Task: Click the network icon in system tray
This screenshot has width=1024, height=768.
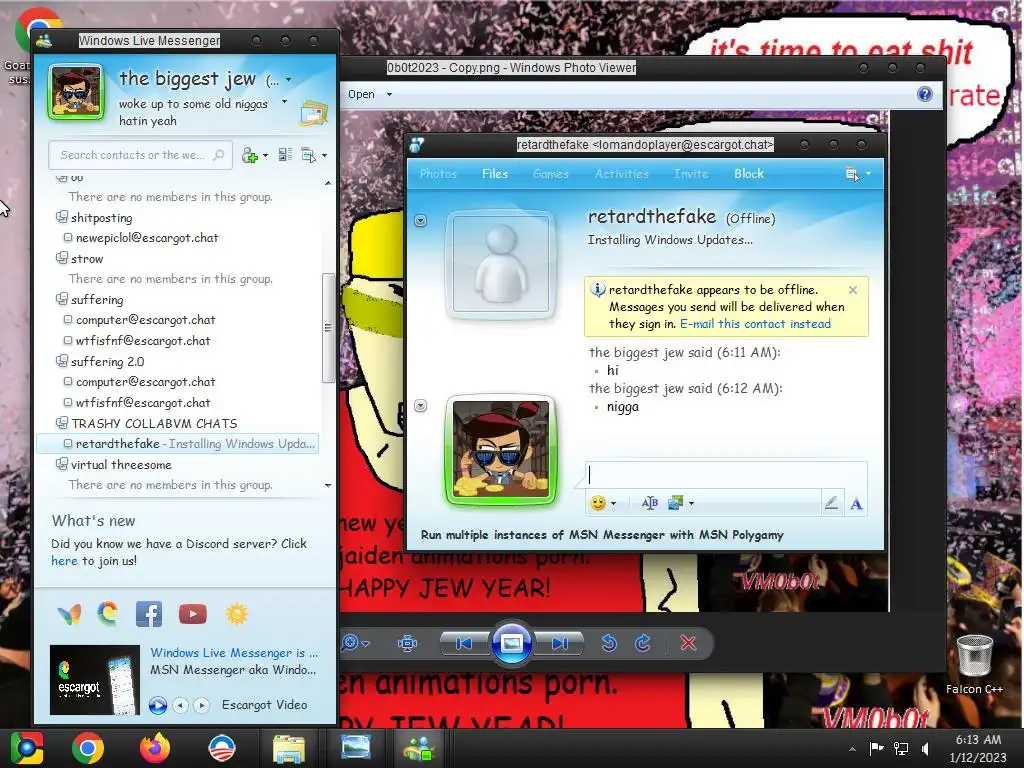Action: coord(901,748)
